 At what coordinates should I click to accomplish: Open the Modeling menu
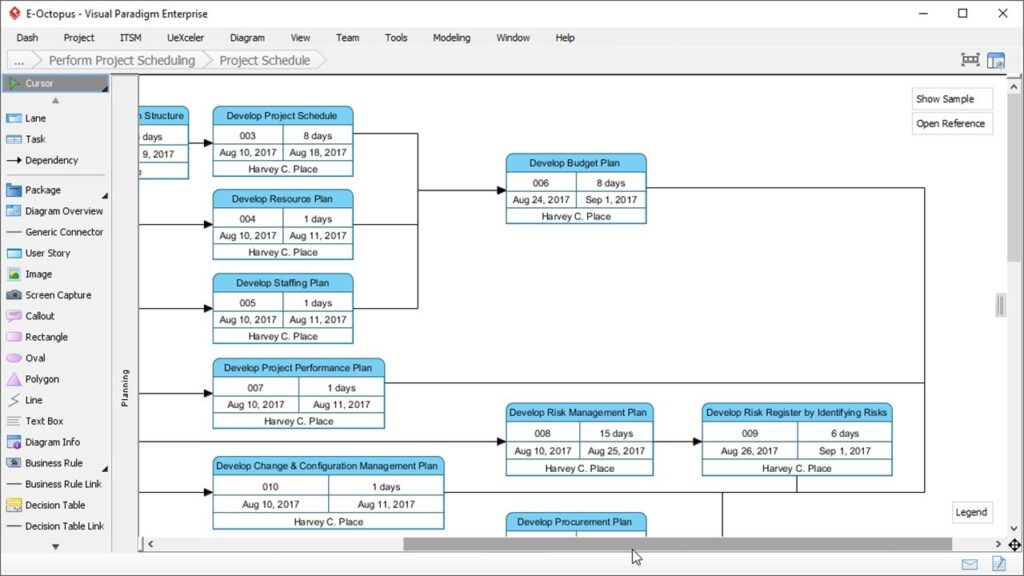tap(451, 37)
